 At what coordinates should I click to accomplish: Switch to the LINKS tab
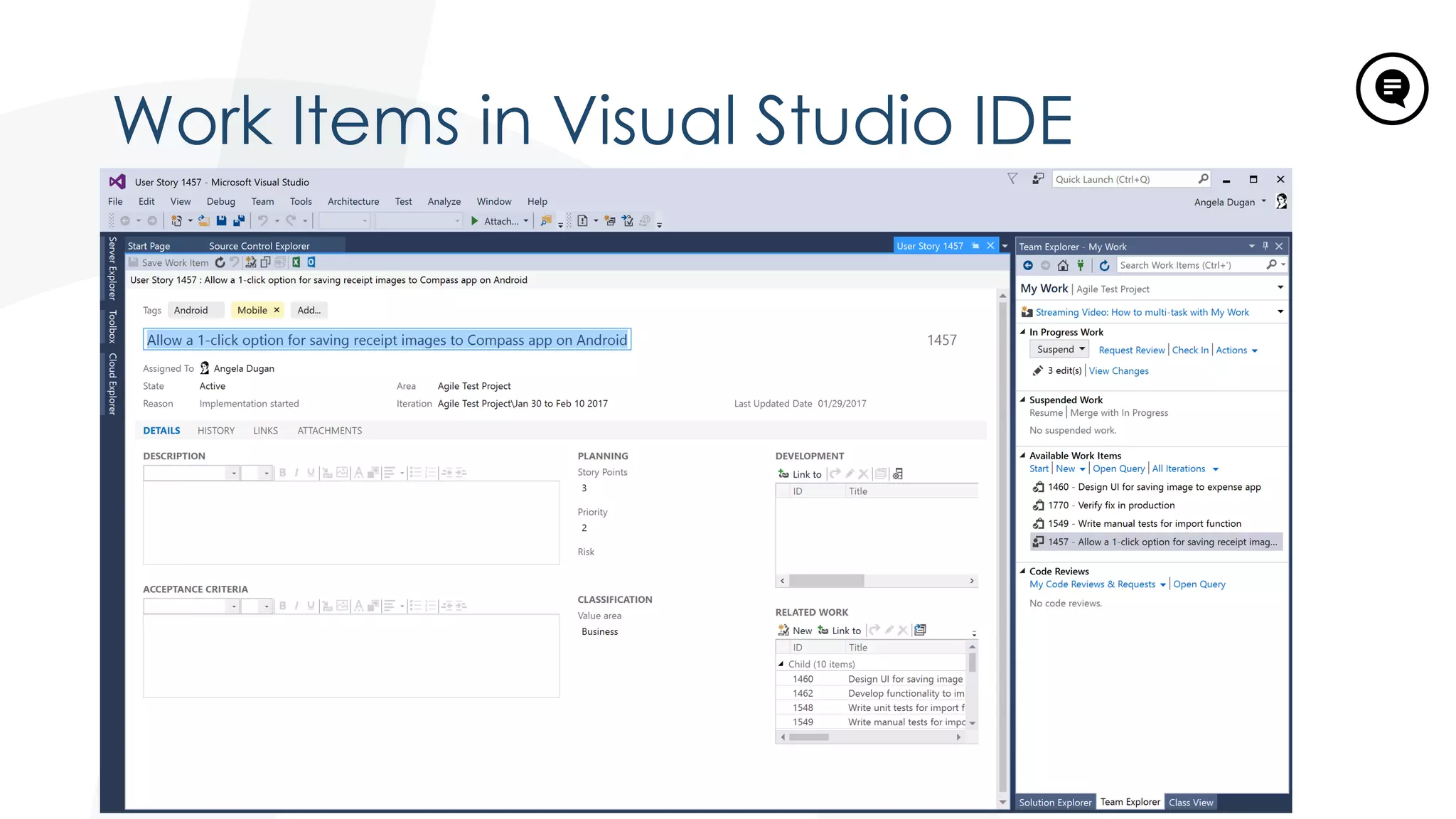266,431
